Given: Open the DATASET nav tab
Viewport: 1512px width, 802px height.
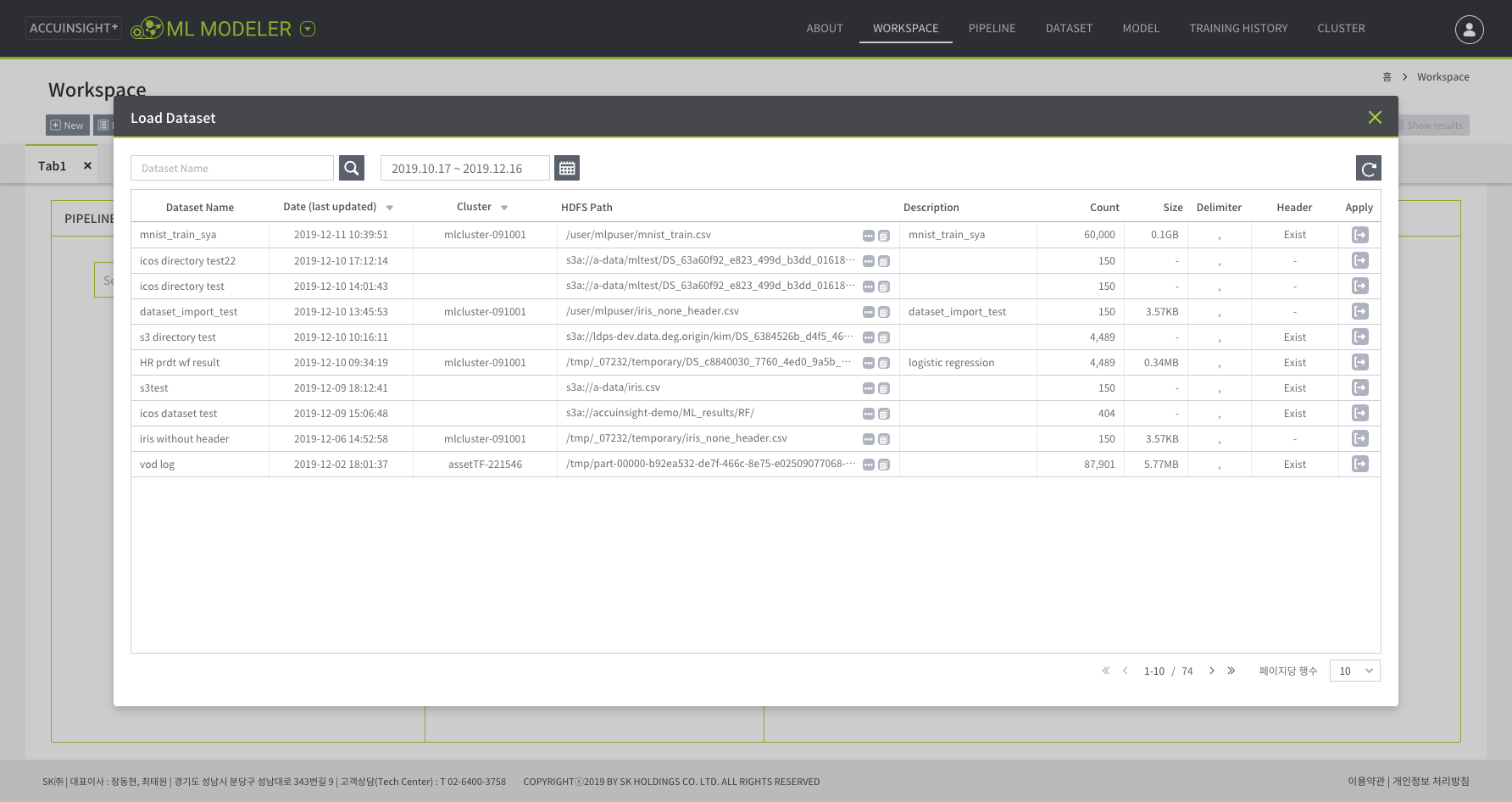Looking at the screenshot, I should (x=1069, y=28).
